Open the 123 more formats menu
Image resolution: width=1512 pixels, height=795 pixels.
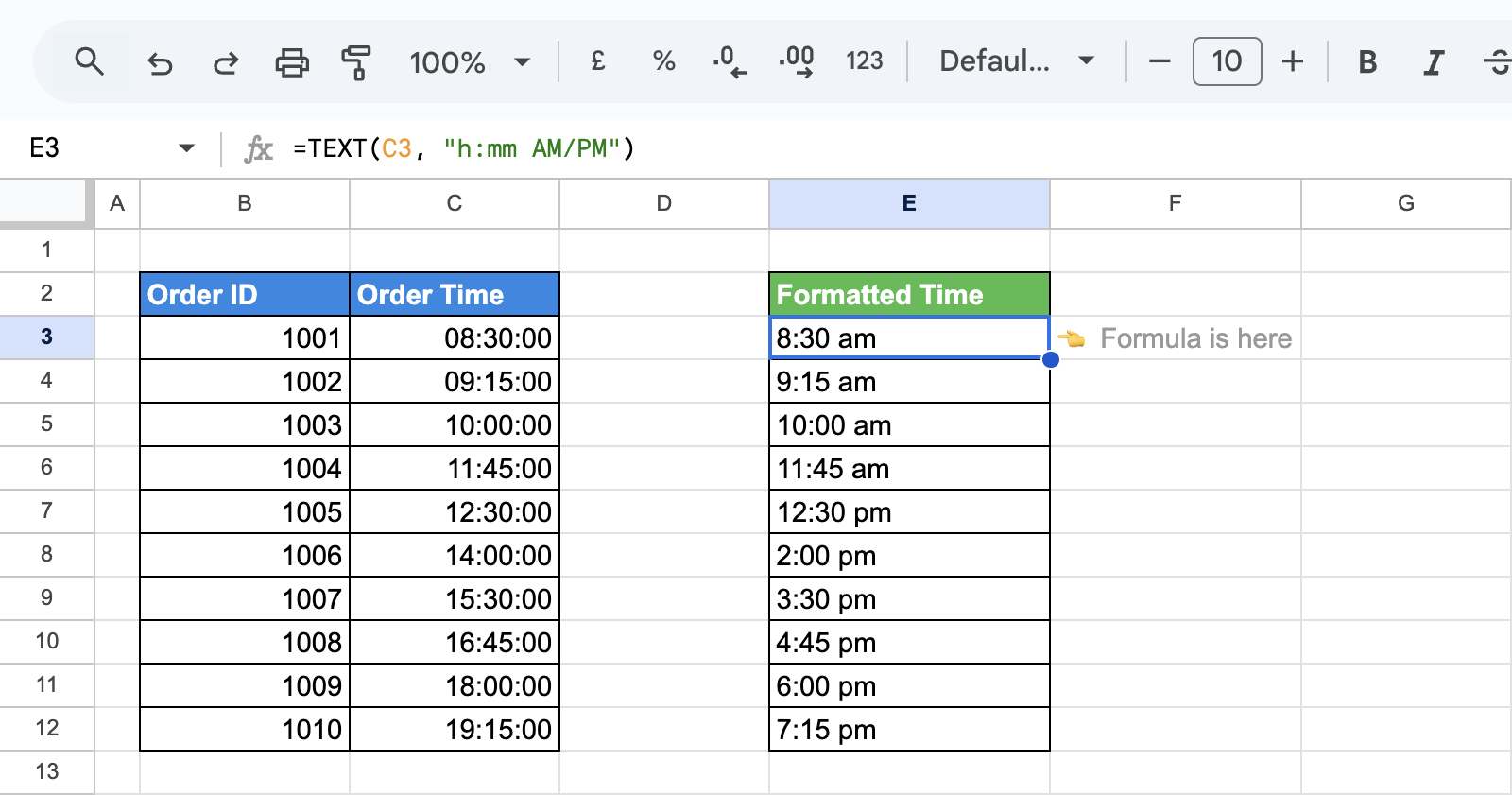click(864, 62)
